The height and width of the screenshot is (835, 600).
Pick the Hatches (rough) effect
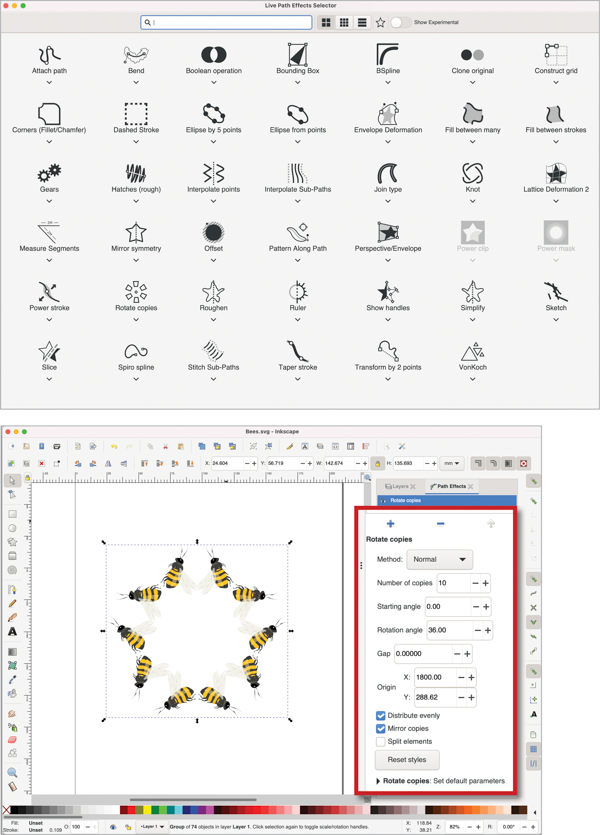point(136,178)
